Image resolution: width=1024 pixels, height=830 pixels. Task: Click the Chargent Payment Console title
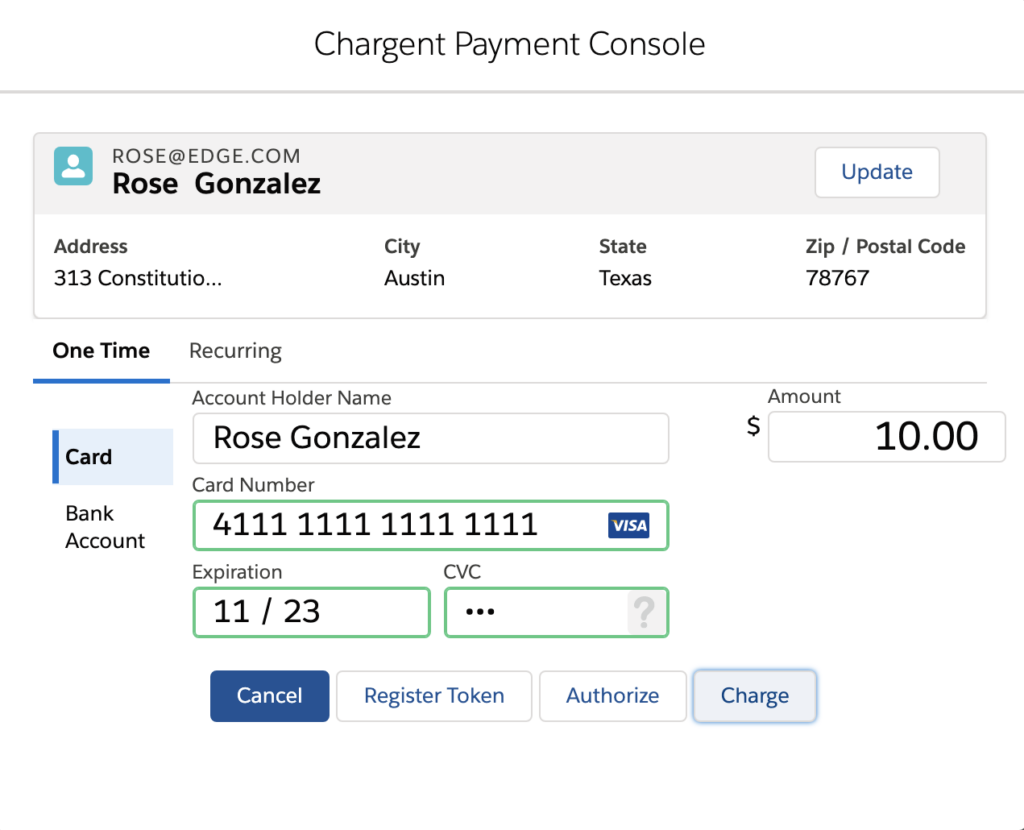[509, 44]
